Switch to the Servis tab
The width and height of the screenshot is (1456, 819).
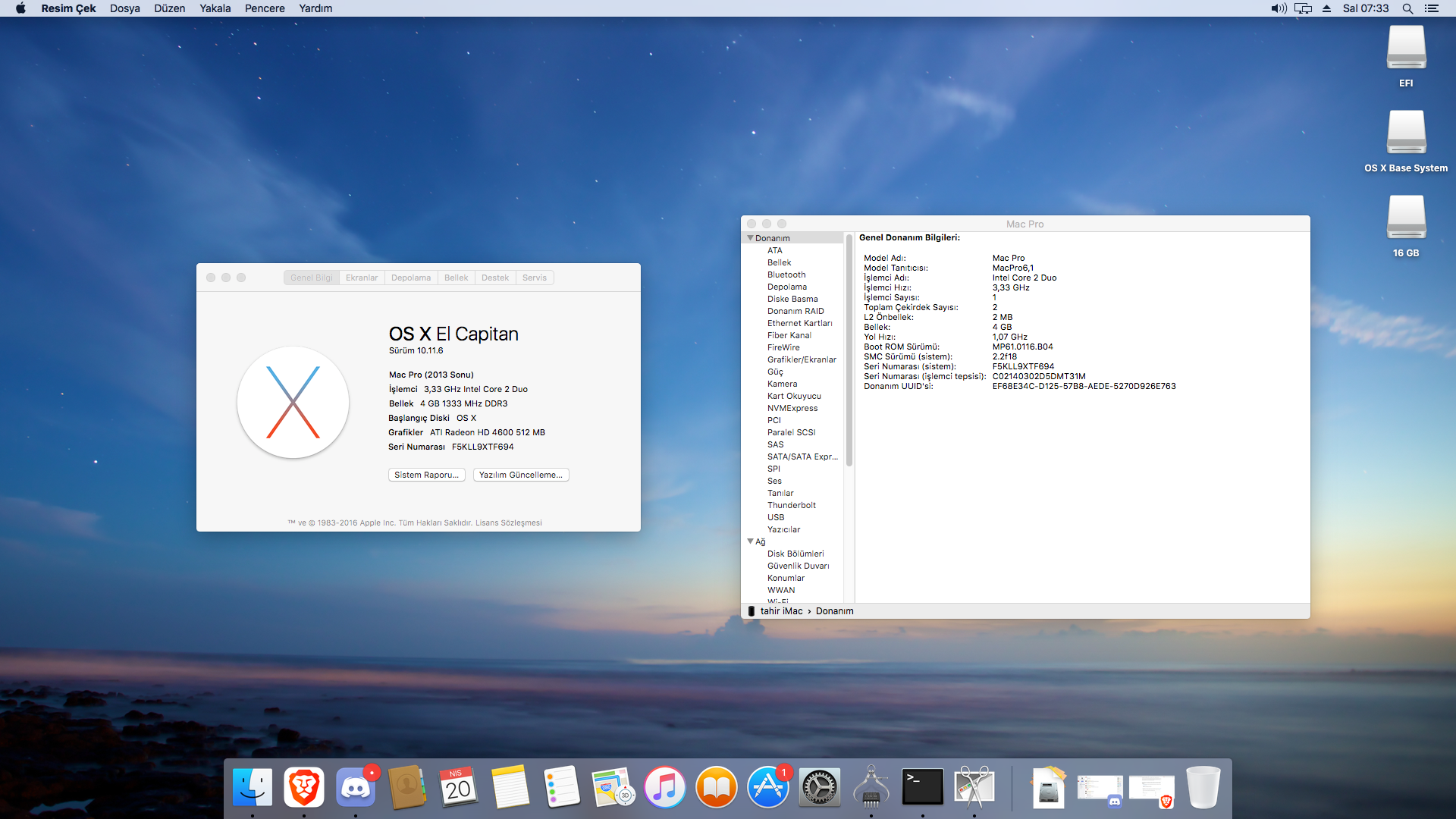point(535,278)
